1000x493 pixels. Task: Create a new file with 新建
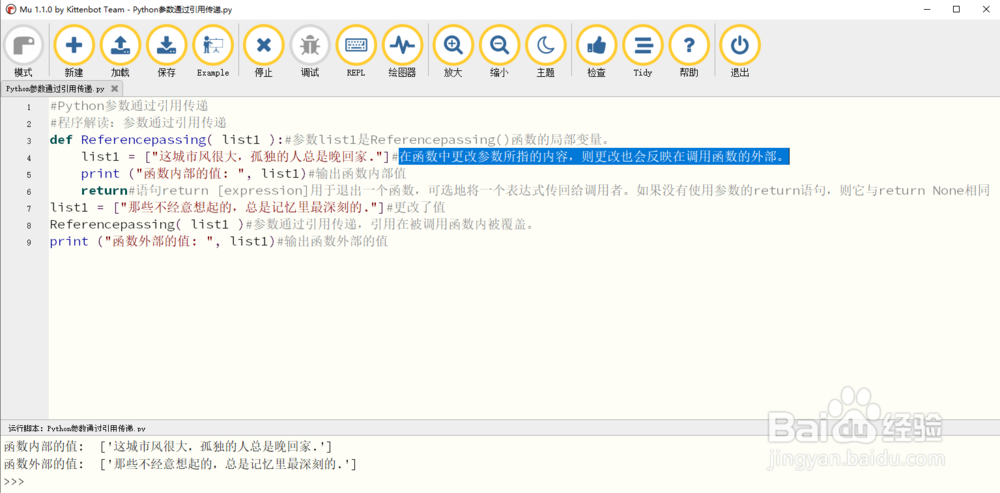(x=74, y=52)
